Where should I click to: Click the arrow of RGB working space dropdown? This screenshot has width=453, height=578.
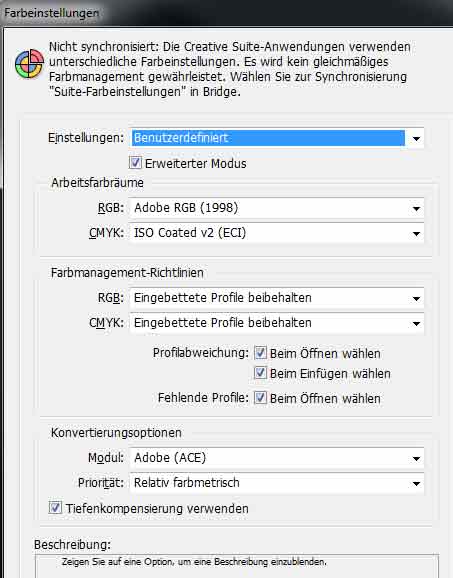416,209
